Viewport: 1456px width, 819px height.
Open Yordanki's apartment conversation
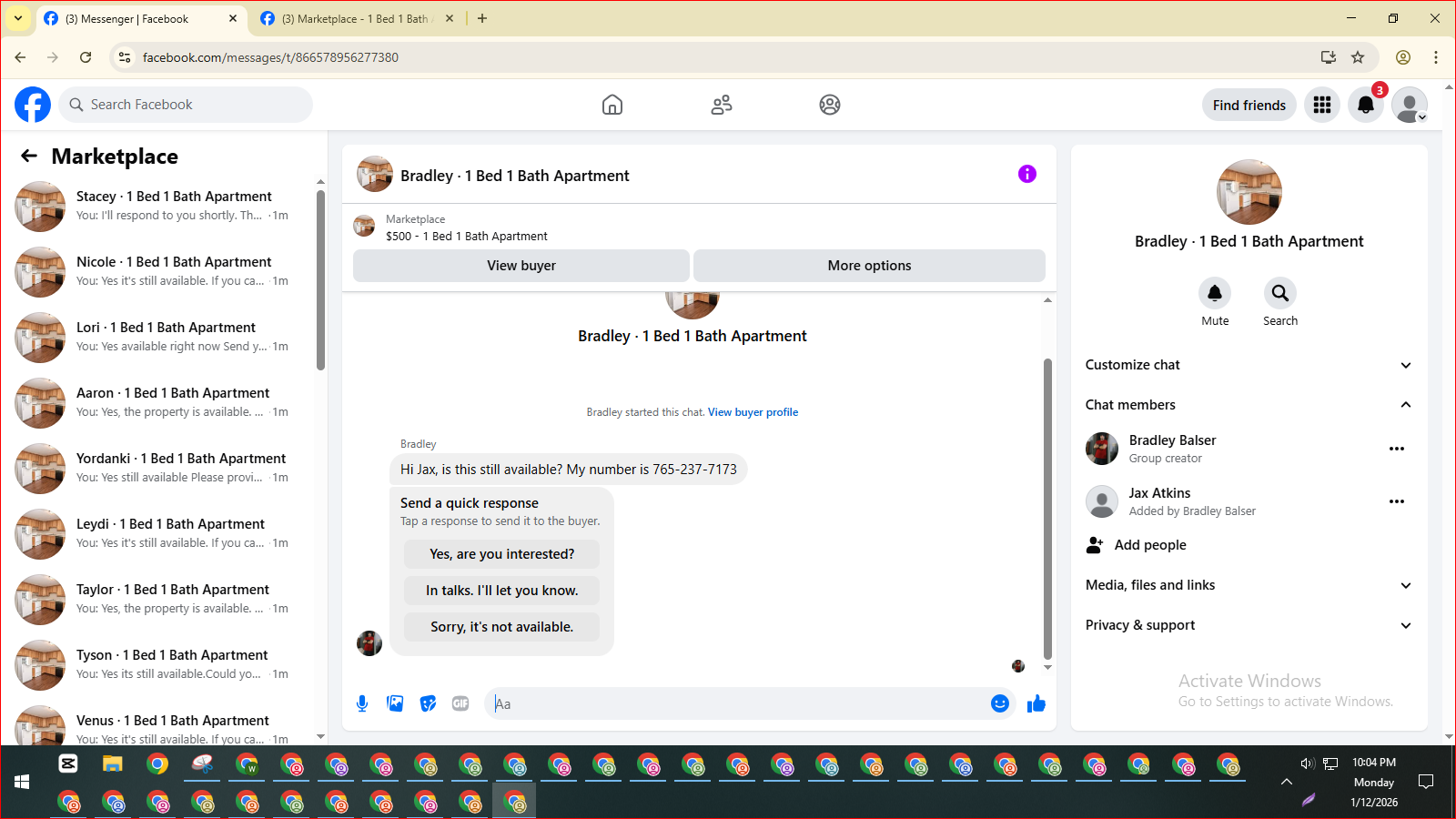pos(162,469)
